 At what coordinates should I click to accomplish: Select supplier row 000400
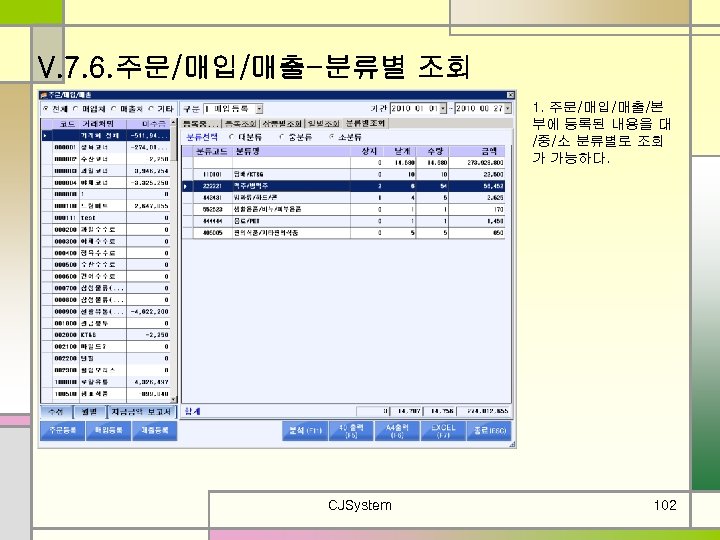coord(106,253)
